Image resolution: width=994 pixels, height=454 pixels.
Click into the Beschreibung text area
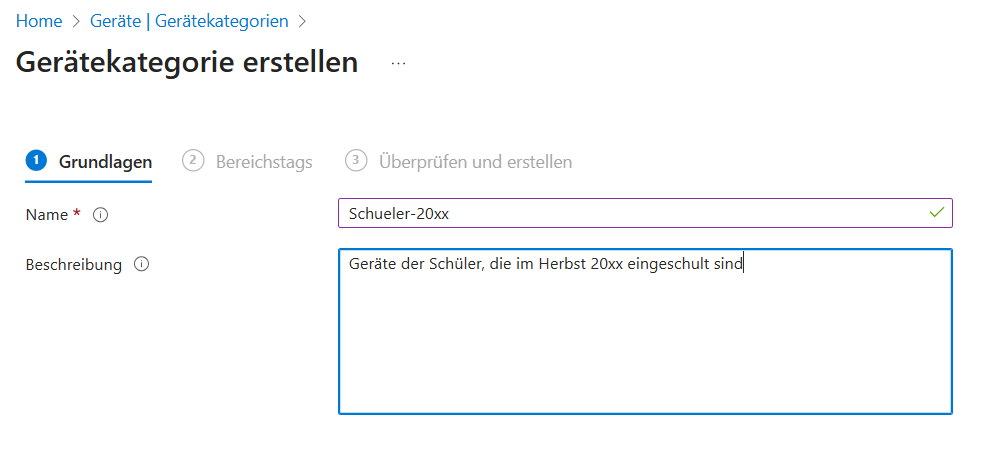(x=645, y=340)
